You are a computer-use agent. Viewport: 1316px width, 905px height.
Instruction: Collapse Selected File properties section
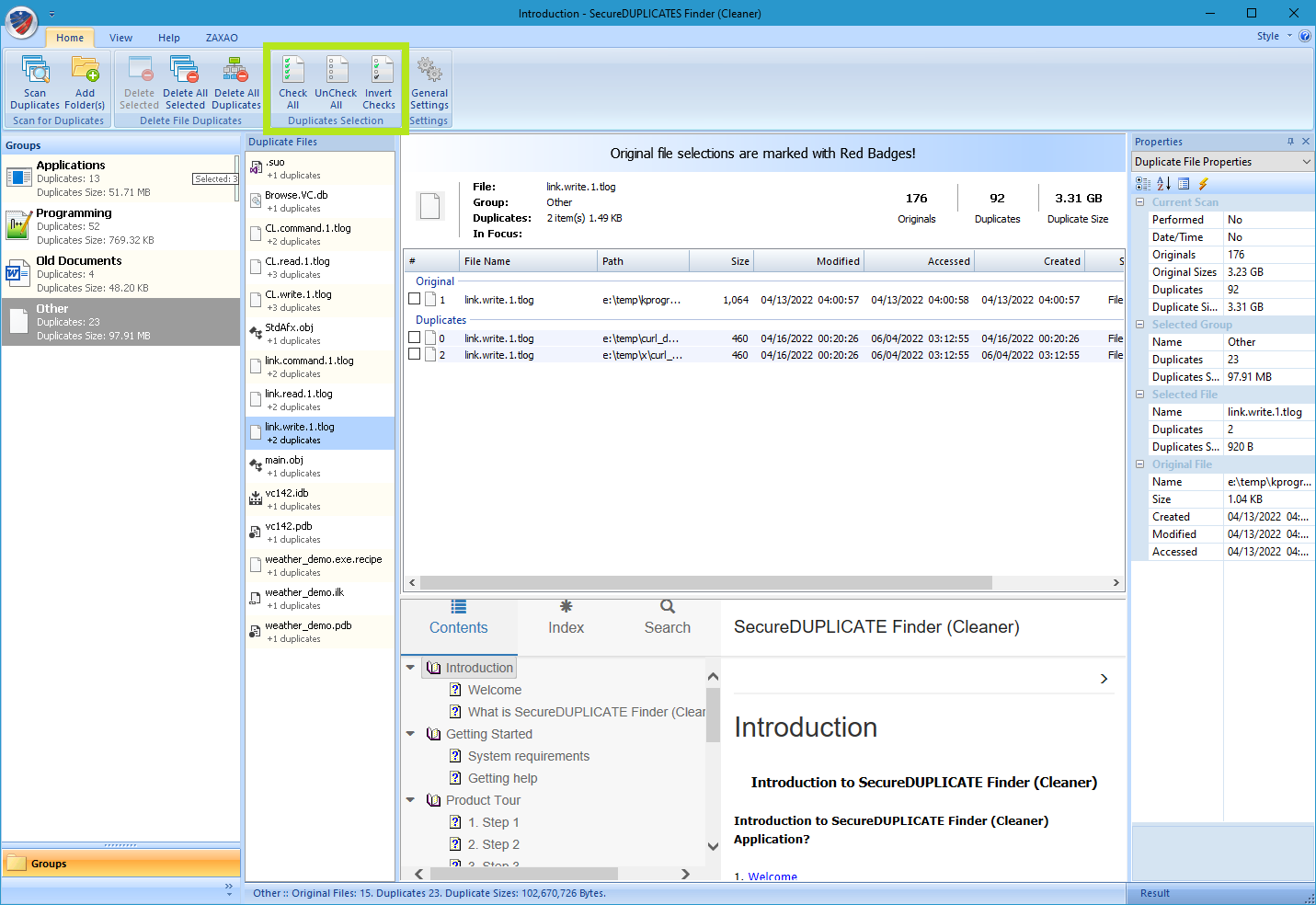1140,395
